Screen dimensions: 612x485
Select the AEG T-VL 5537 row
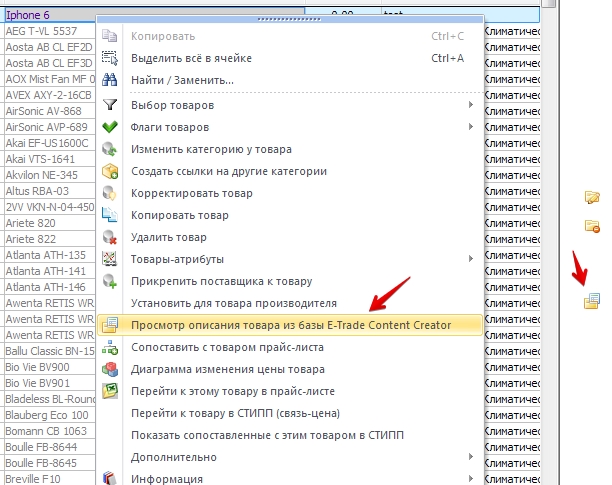pyautogui.click(x=50, y=31)
